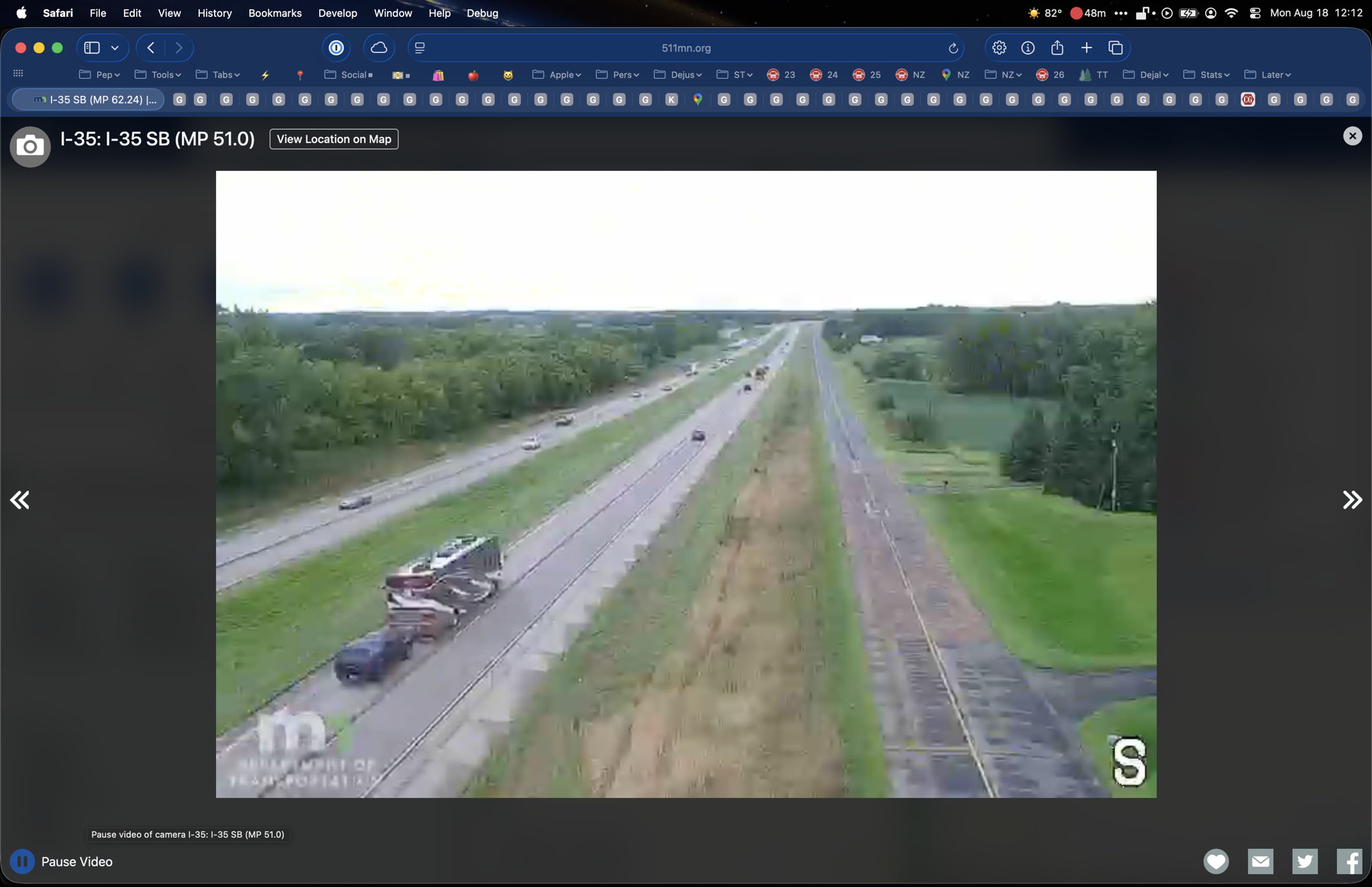The width and height of the screenshot is (1372, 887).
Task: Open the Later bookmarks folder
Action: click(x=1268, y=74)
